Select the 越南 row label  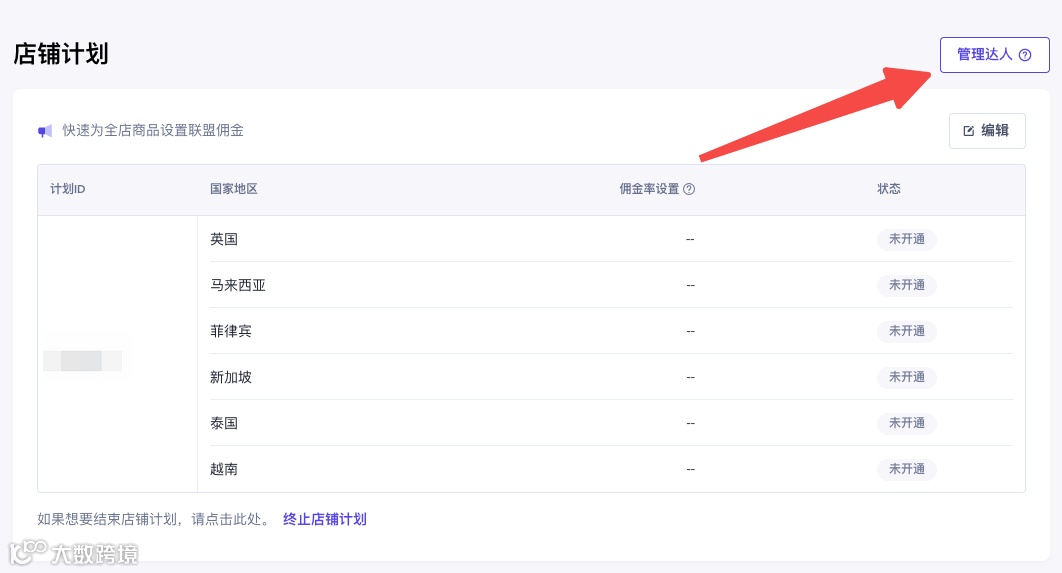coord(224,469)
